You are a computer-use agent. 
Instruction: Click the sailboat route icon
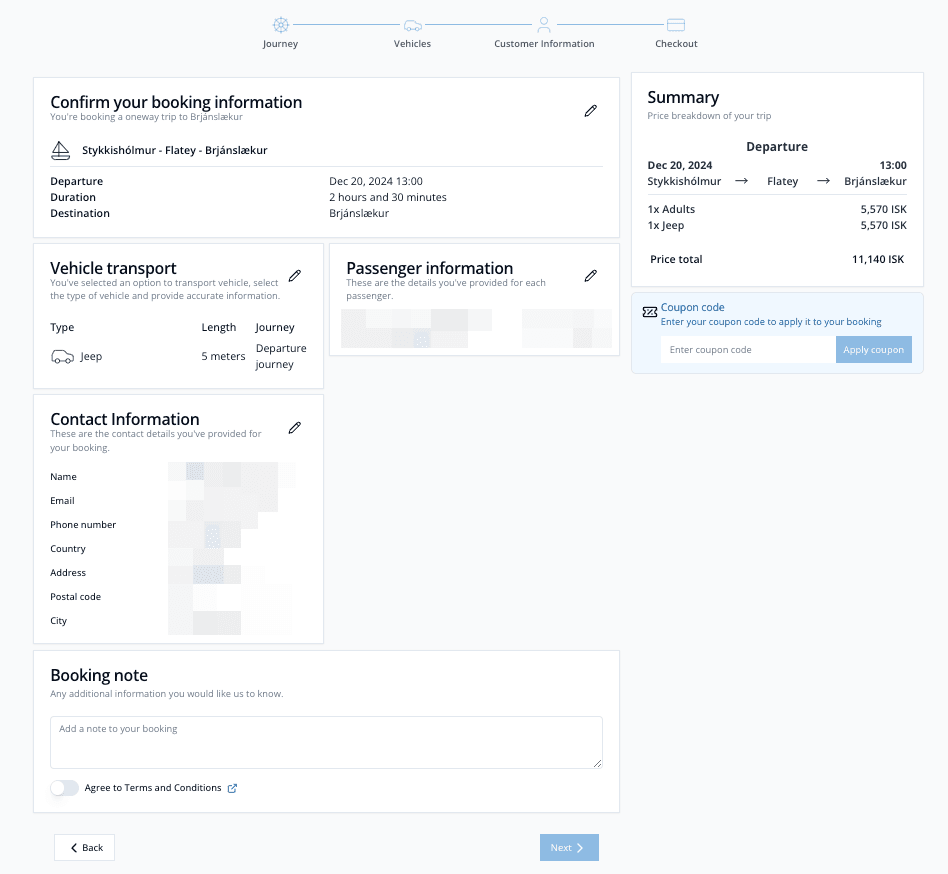(x=61, y=150)
